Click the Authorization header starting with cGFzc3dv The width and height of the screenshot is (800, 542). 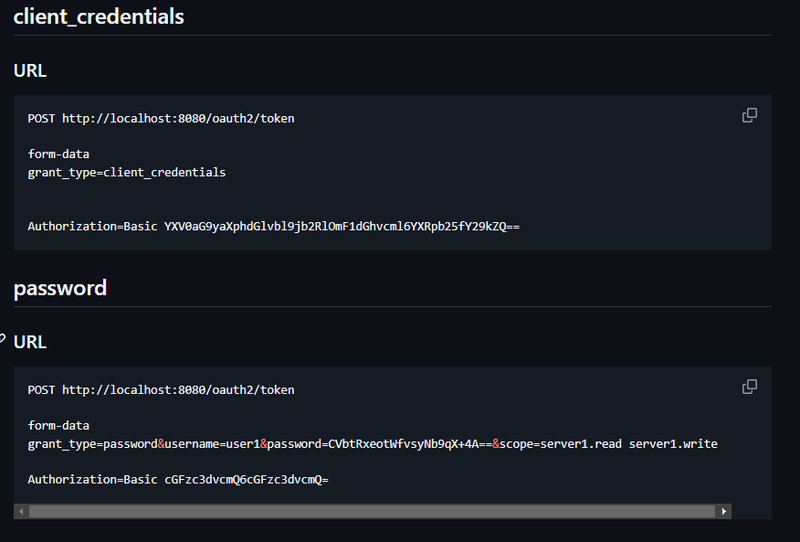[178, 480]
